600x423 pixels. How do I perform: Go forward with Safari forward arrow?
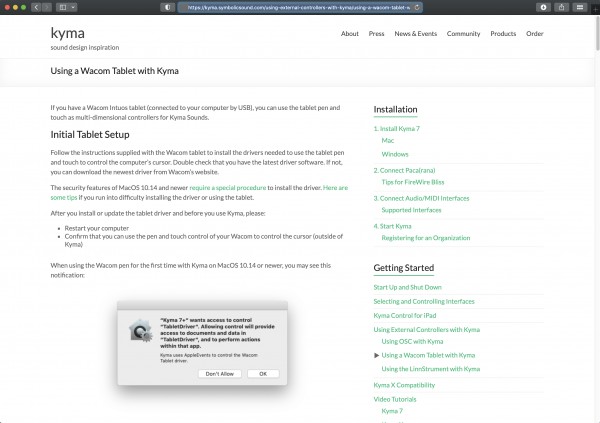(x=47, y=7)
